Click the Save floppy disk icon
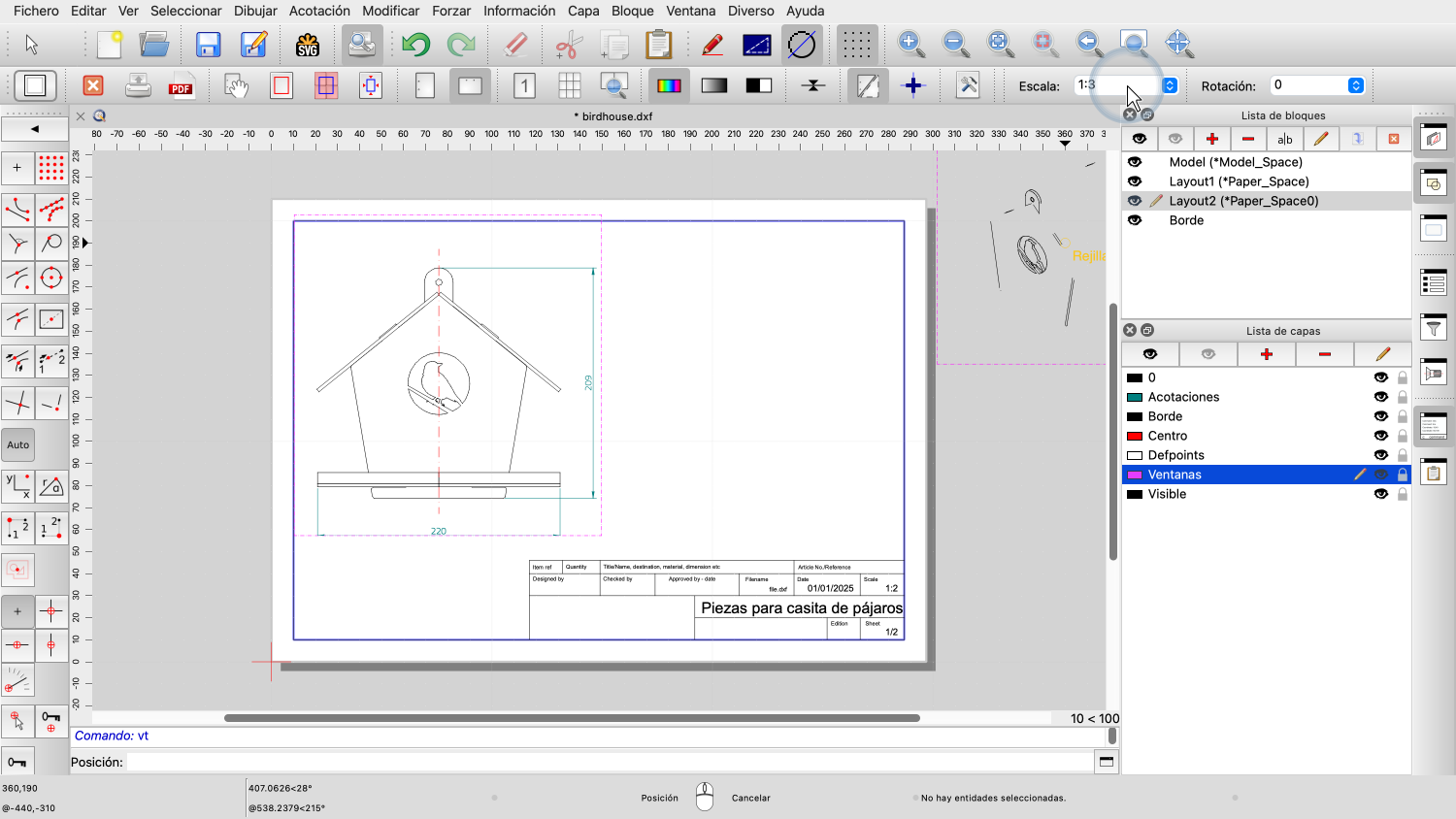The width and height of the screenshot is (1456, 819). click(208, 45)
